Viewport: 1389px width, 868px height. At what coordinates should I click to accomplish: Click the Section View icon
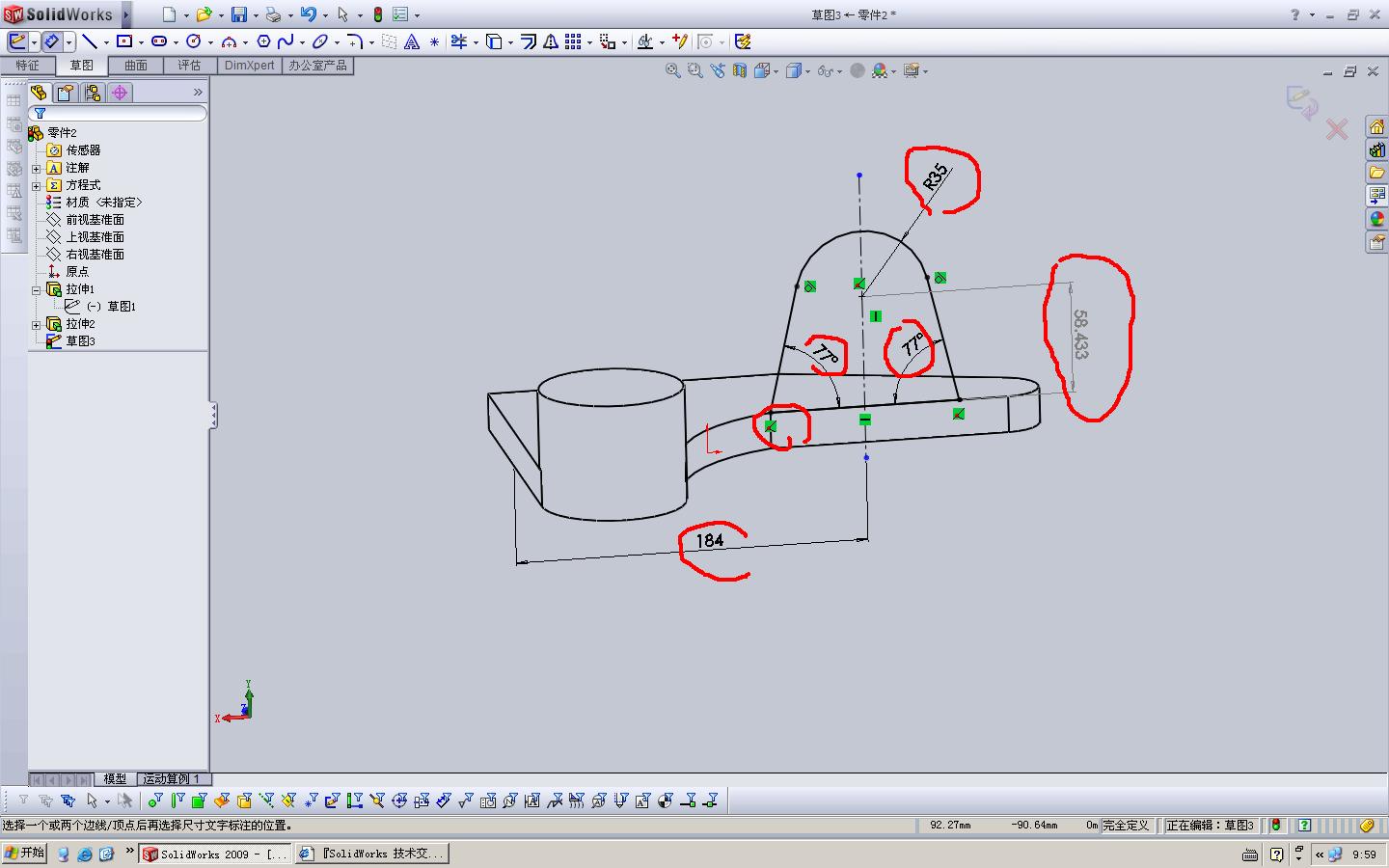[740, 70]
